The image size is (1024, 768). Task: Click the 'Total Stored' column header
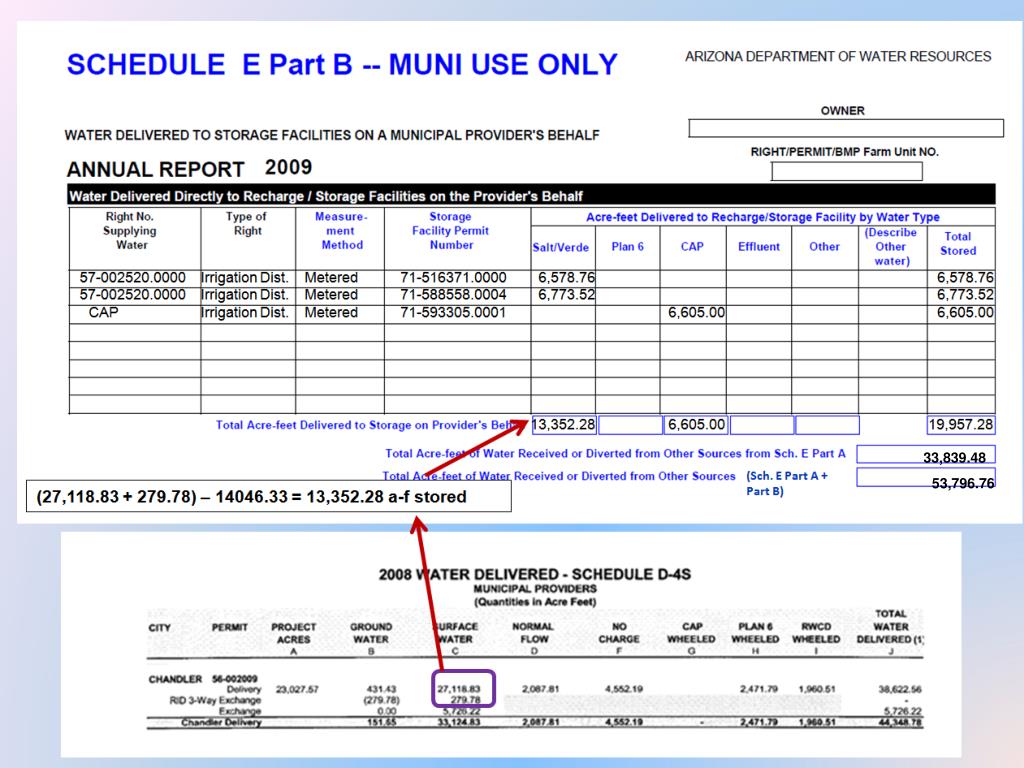[958, 244]
